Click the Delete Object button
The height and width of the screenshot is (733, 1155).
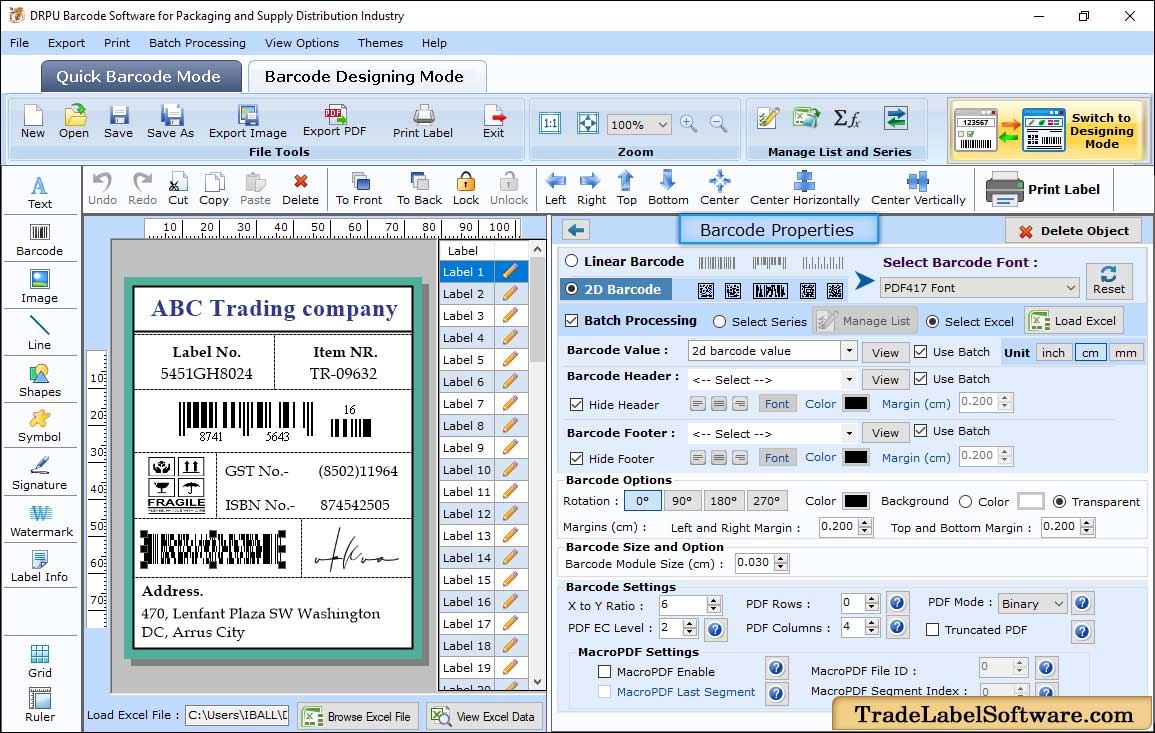pyautogui.click(x=1073, y=231)
